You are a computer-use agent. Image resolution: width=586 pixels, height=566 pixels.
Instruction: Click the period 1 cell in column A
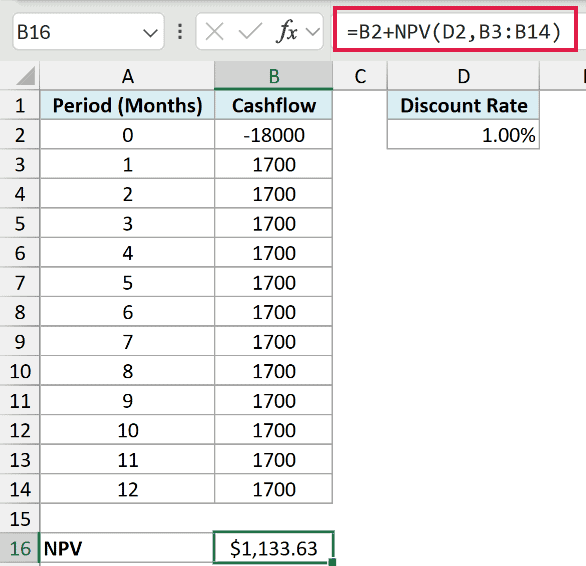click(x=127, y=164)
